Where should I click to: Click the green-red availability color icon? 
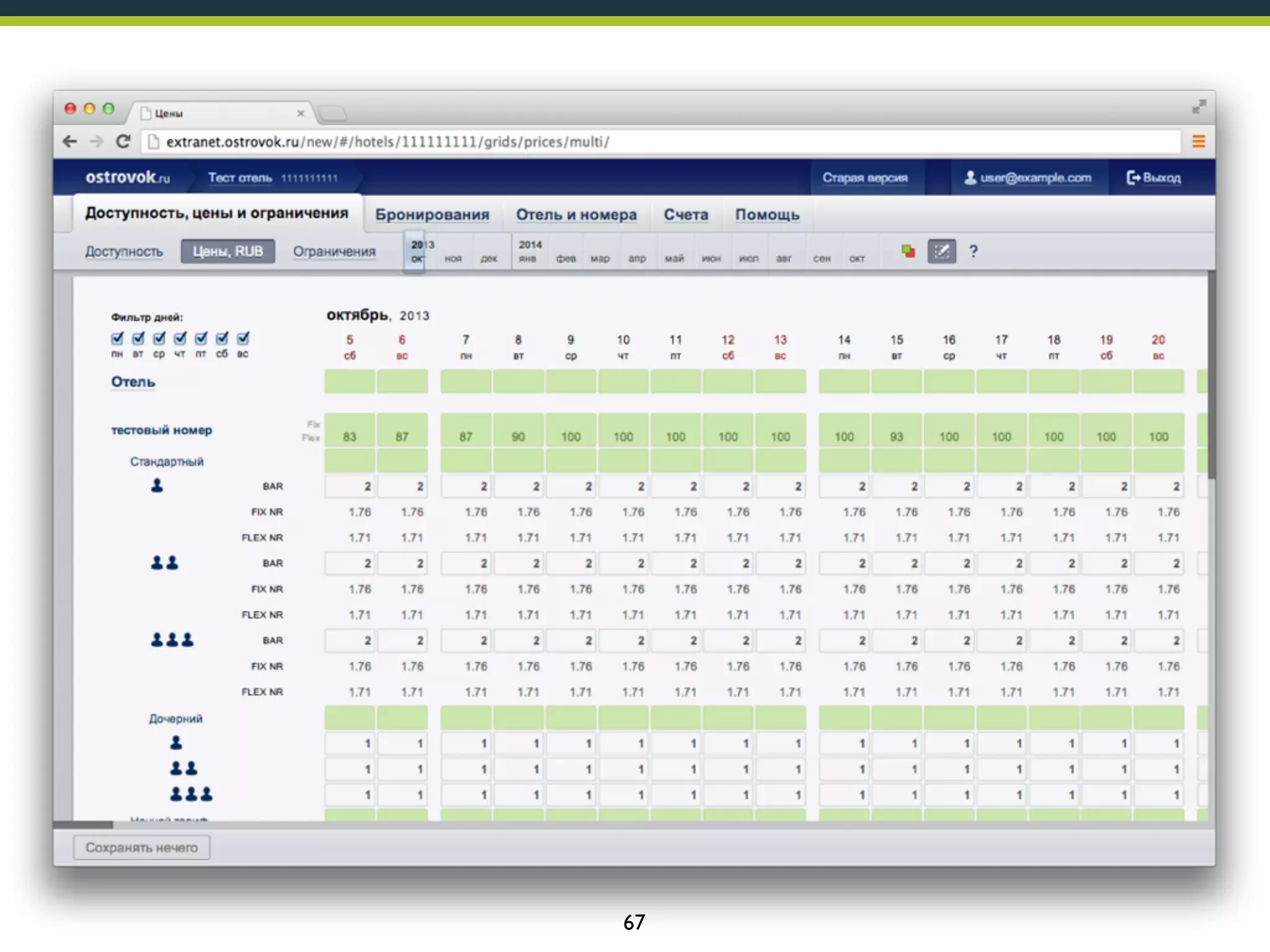pos(908,251)
